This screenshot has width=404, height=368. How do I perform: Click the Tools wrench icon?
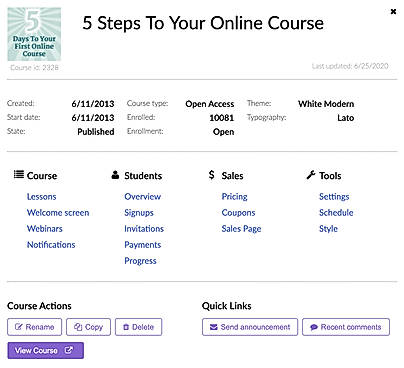click(311, 175)
